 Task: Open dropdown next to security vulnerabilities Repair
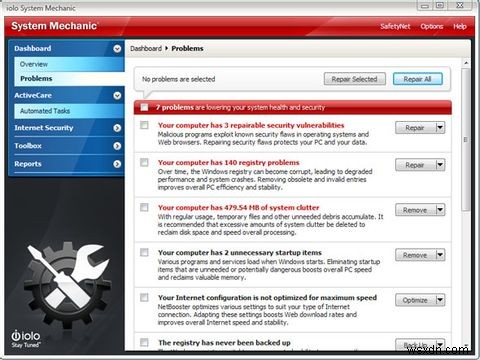coord(440,128)
